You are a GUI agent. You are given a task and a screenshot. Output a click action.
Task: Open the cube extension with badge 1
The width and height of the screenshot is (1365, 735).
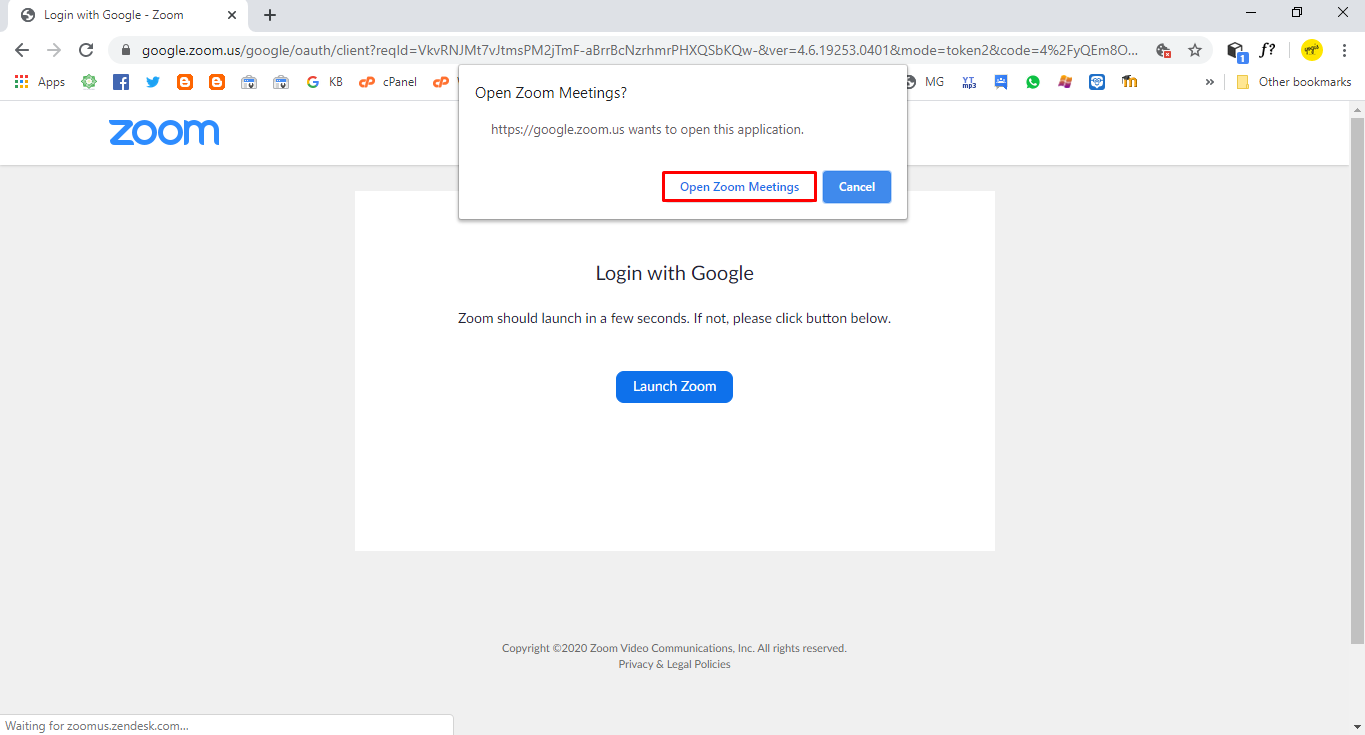pos(1236,50)
